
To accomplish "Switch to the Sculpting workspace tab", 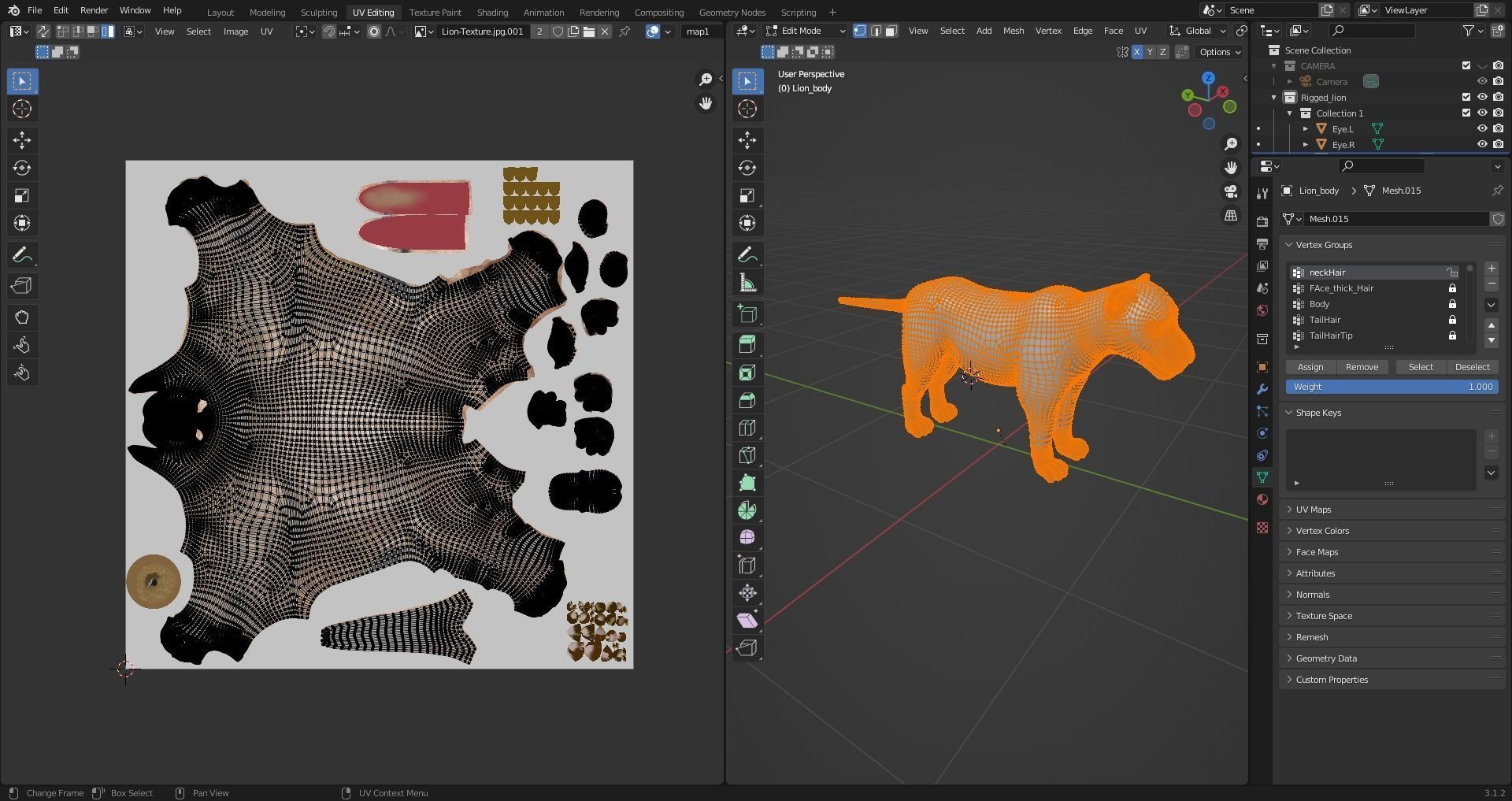I will (x=319, y=12).
